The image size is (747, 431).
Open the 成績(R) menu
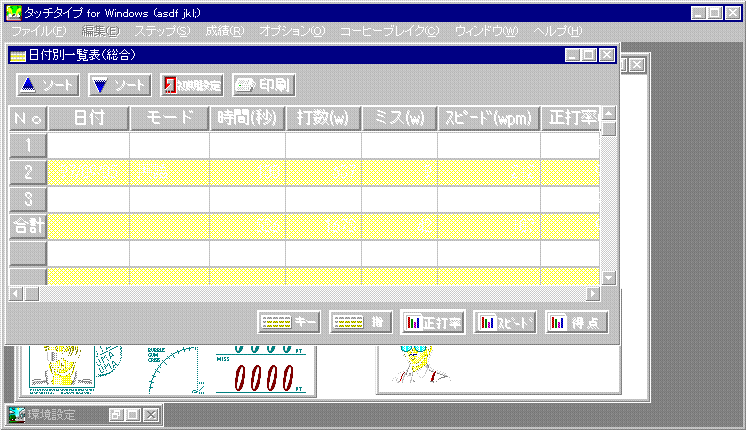coord(224,31)
